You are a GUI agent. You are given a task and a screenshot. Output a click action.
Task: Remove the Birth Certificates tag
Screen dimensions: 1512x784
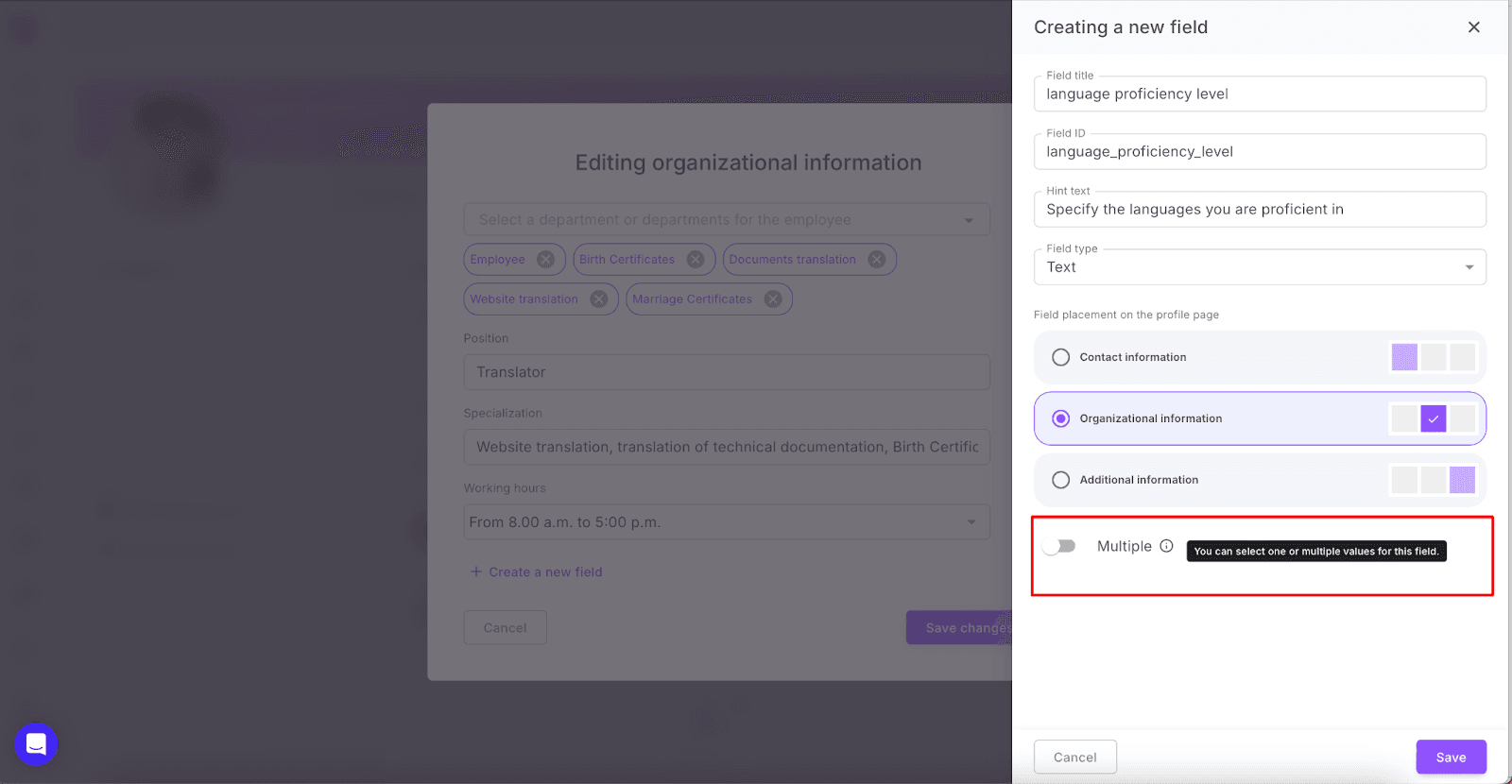696,260
